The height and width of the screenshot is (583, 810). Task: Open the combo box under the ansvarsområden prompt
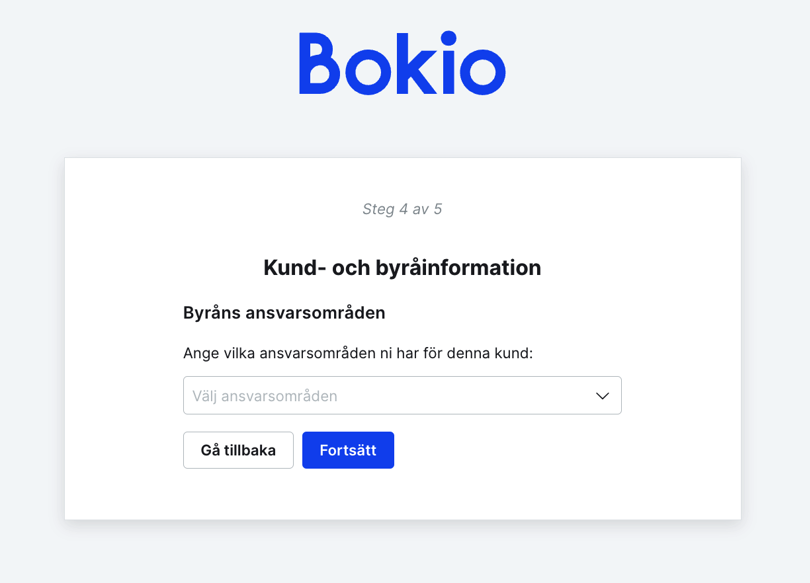click(402, 395)
